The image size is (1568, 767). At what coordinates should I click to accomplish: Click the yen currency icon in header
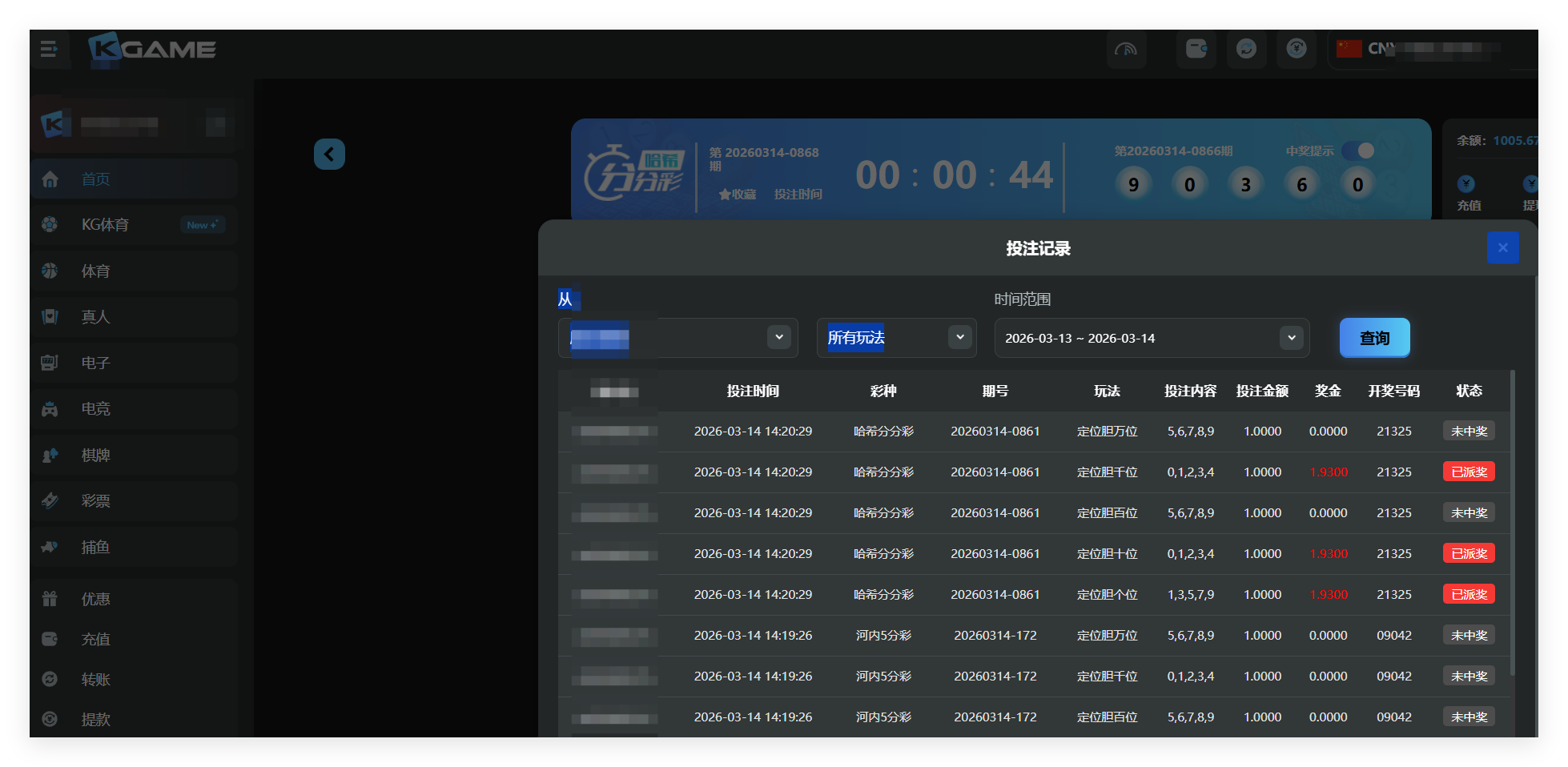(x=1297, y=50)
